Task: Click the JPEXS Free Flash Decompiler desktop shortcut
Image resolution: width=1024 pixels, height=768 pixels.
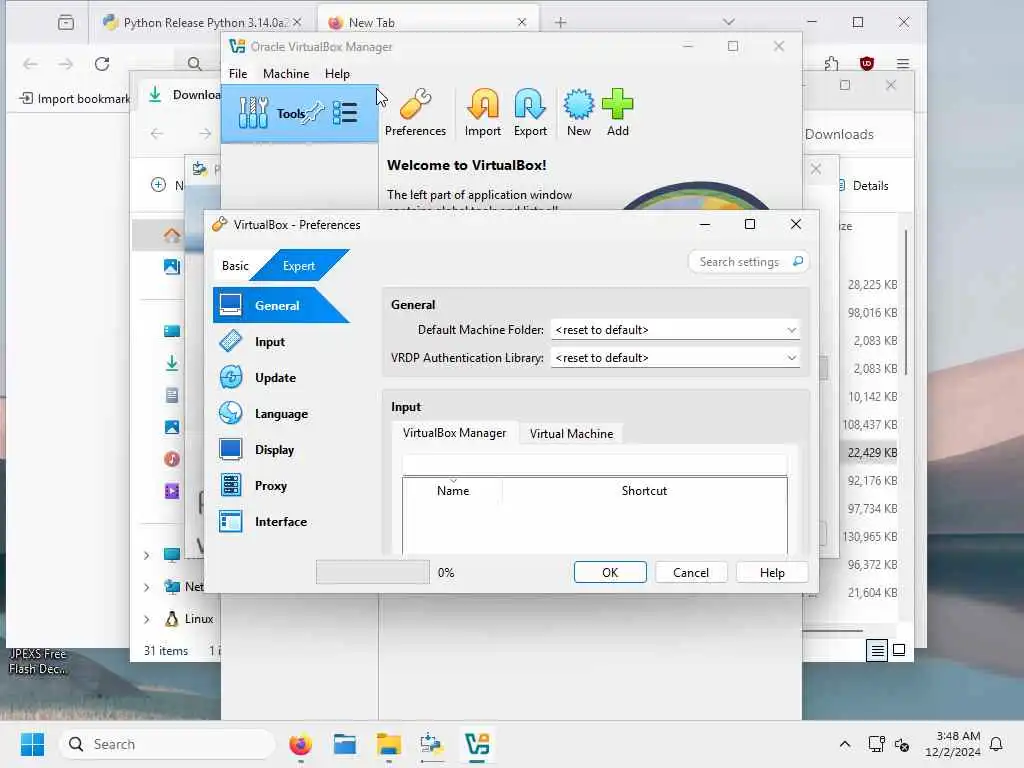Action: tap(37, 661)
